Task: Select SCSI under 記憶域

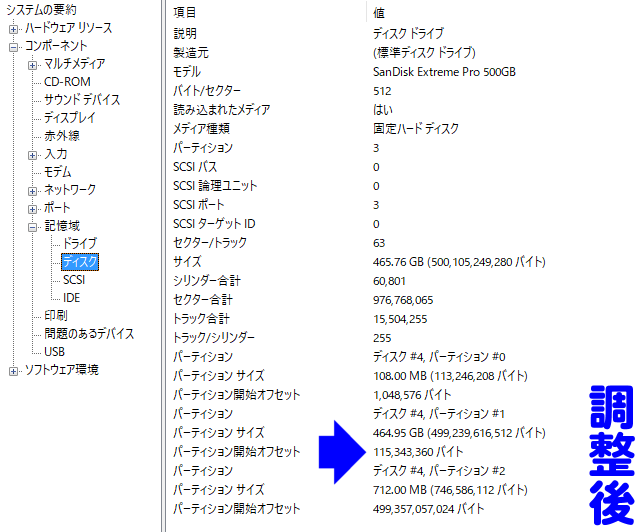Action: (x=74, y=280)
